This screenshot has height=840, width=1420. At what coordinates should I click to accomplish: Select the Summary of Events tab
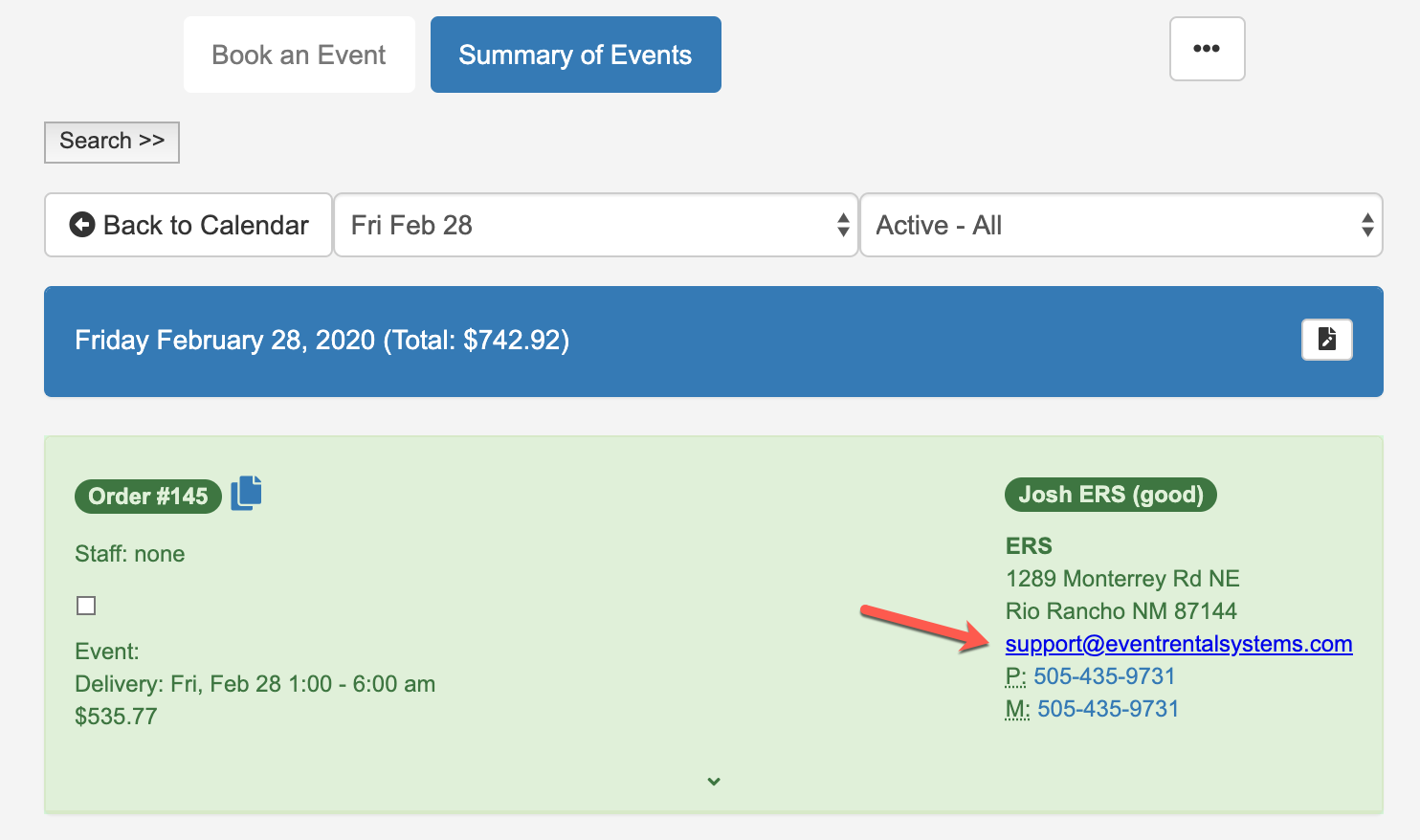tap(575, 55)
